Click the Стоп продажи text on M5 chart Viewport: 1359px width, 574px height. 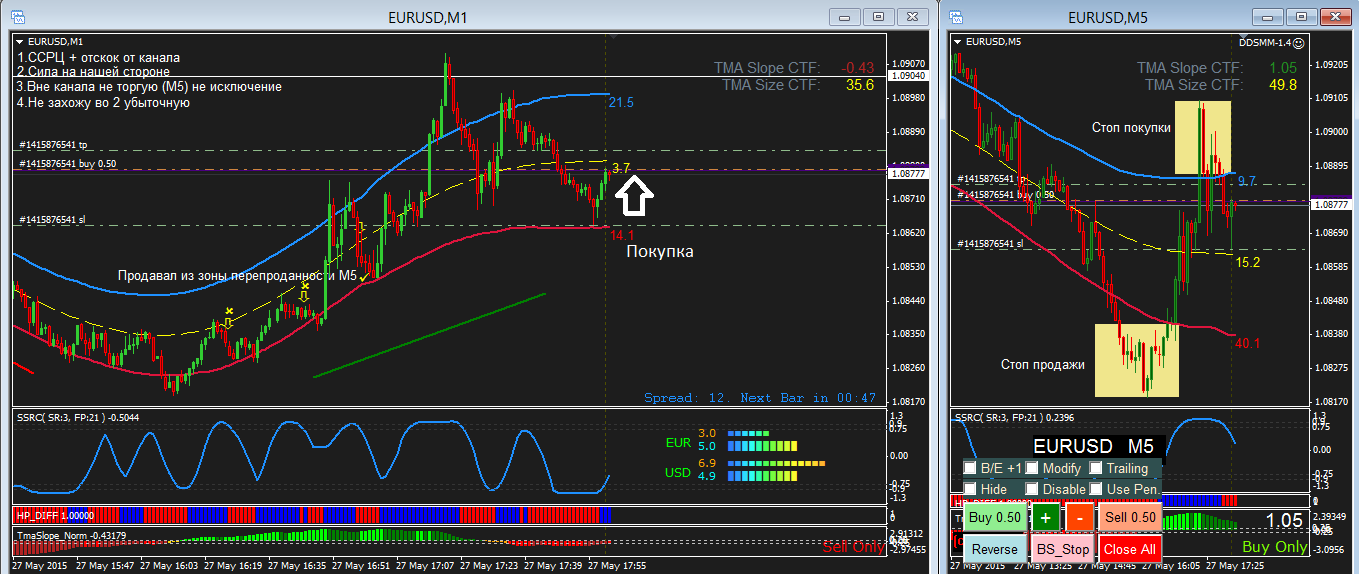pyautogui.click(x=1043, y=364)
